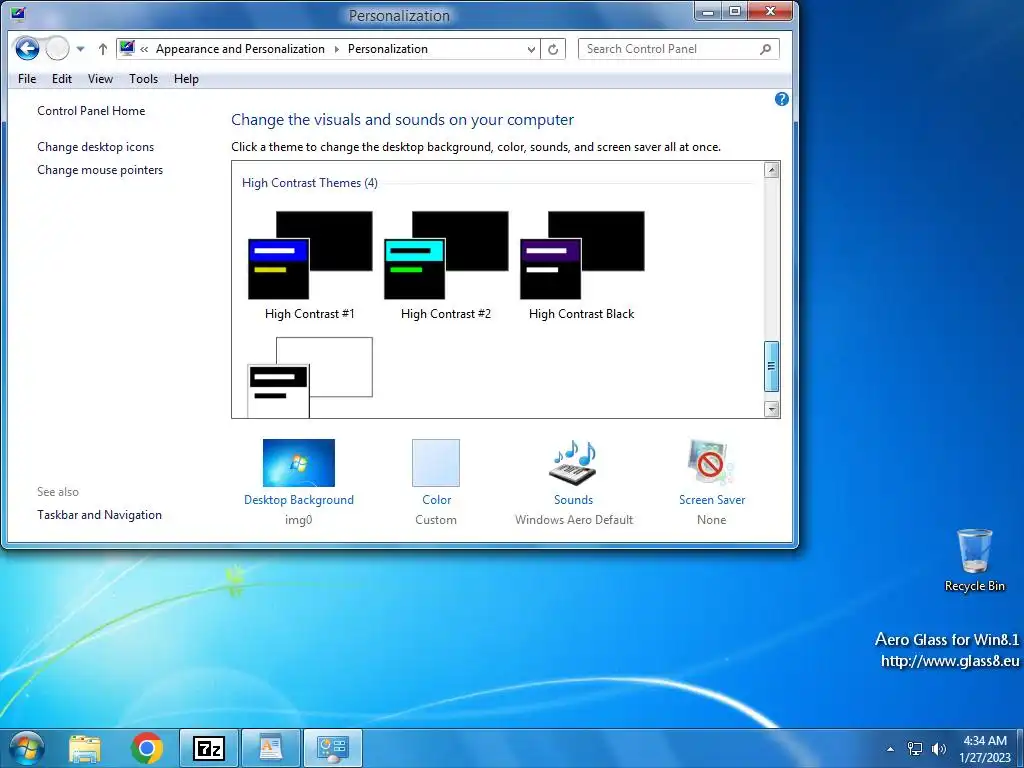Click the breadcrumb separator arrow after Appearance
Image resolution: width=1024 pixels, height=768 pixels.
336,49
